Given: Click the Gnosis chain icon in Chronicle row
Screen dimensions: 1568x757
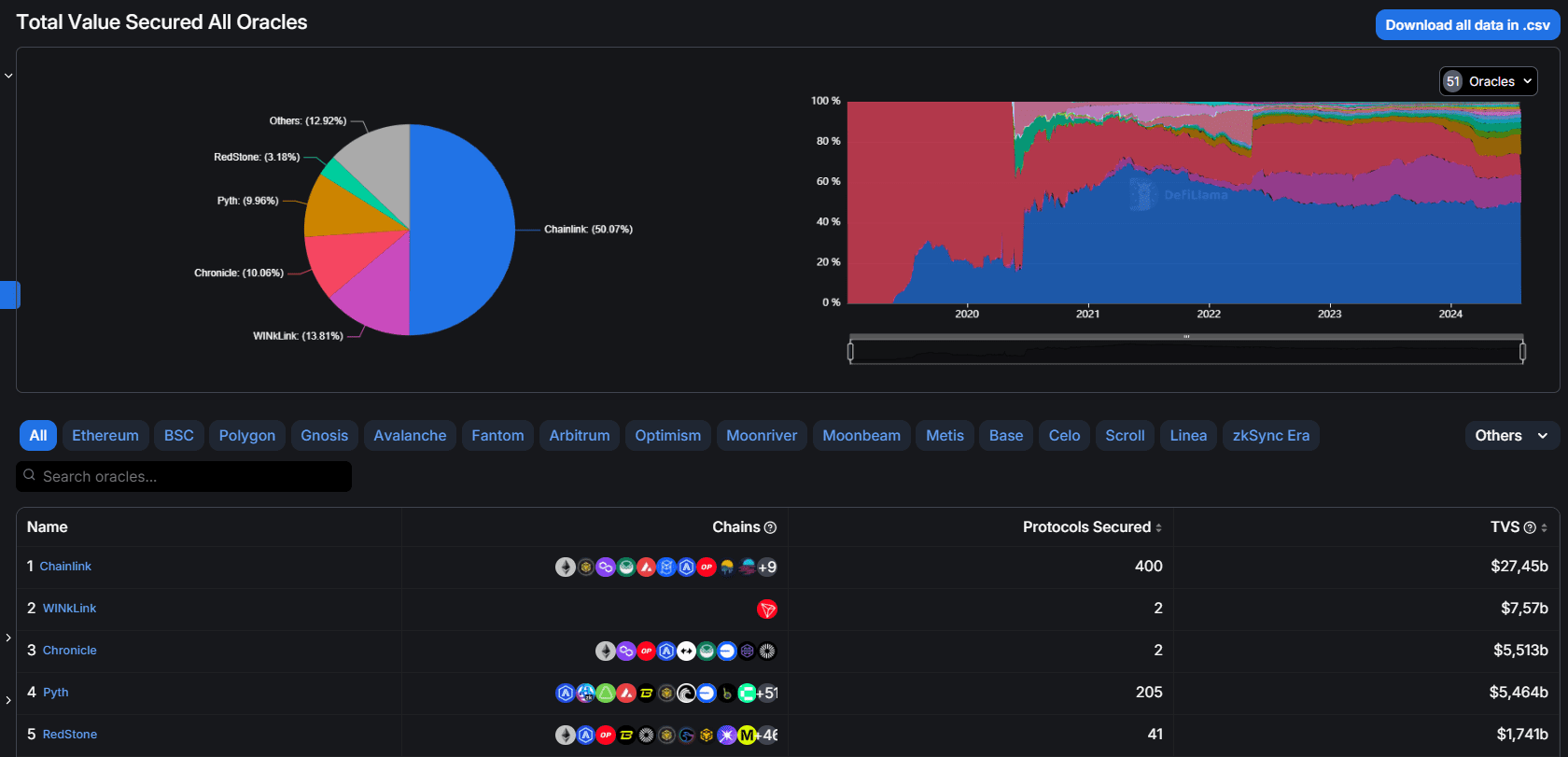Looking at the screenshot, I should pyautogui.click(x=707, y=651).
